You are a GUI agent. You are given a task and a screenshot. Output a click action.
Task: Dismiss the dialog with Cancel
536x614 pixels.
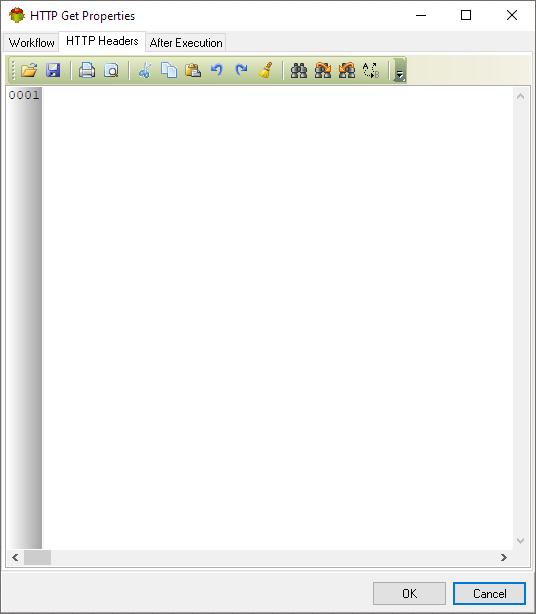489,593
